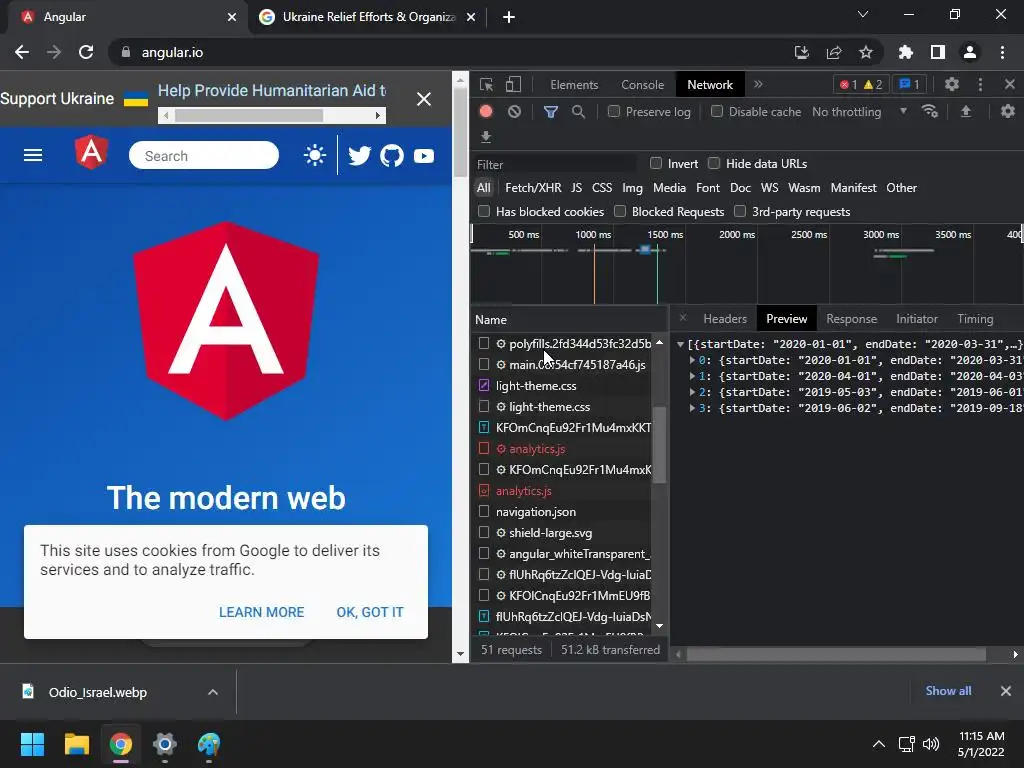Screen dimensions: 1024x768
Task: Toggle Chrome side panel icon
Action: tap(938, 52)
